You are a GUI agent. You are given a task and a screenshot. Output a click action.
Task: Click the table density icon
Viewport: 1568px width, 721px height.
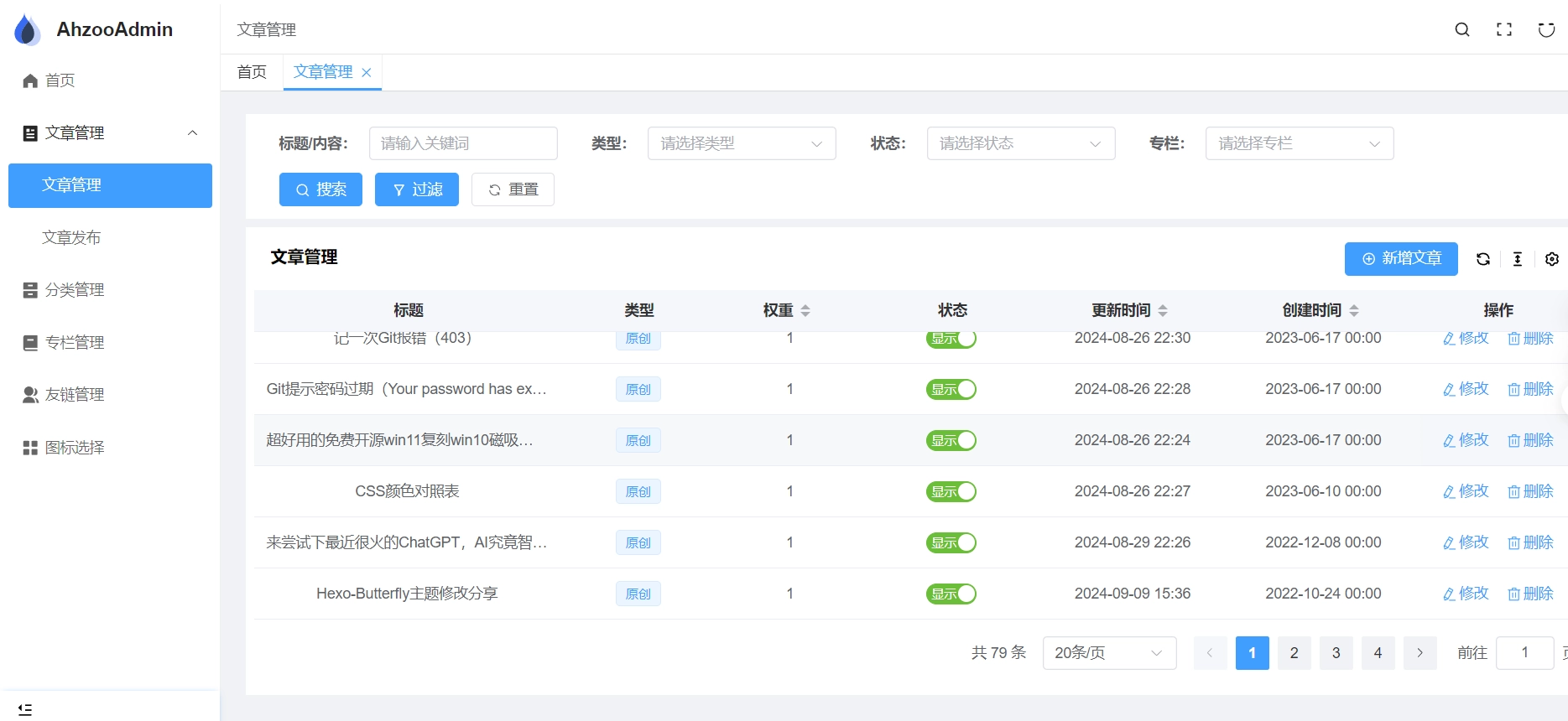click(x=1518, y=259)
